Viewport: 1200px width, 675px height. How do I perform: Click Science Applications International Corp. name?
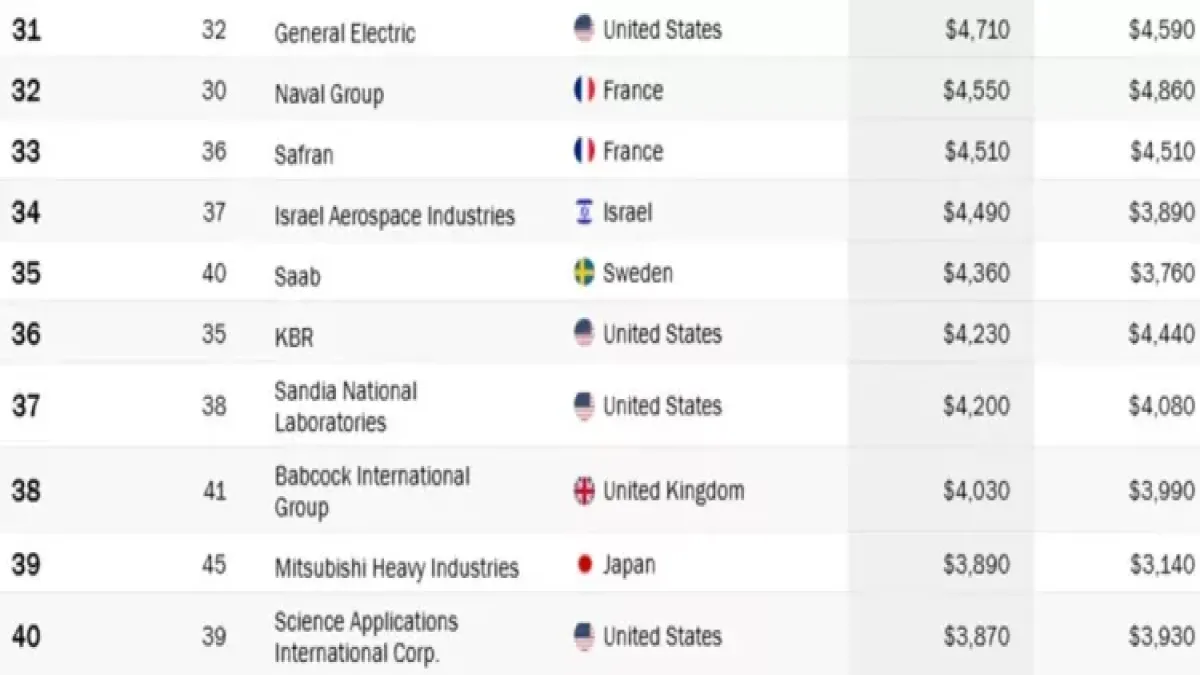[x=366, y=637]
